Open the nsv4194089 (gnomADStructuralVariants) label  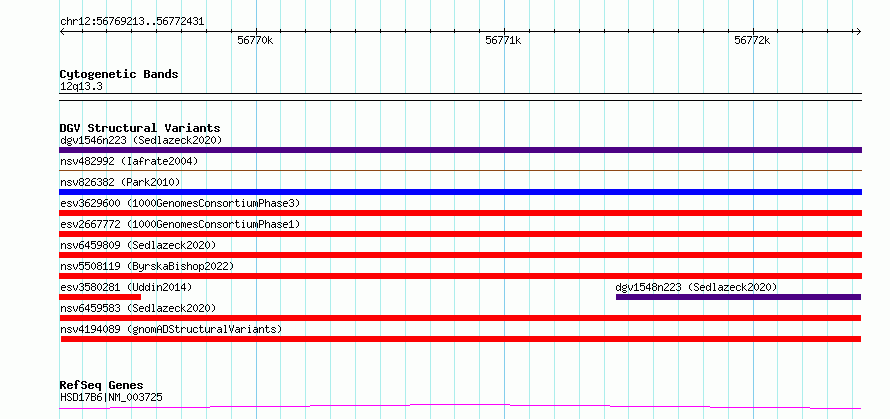(x=171, y=329)
